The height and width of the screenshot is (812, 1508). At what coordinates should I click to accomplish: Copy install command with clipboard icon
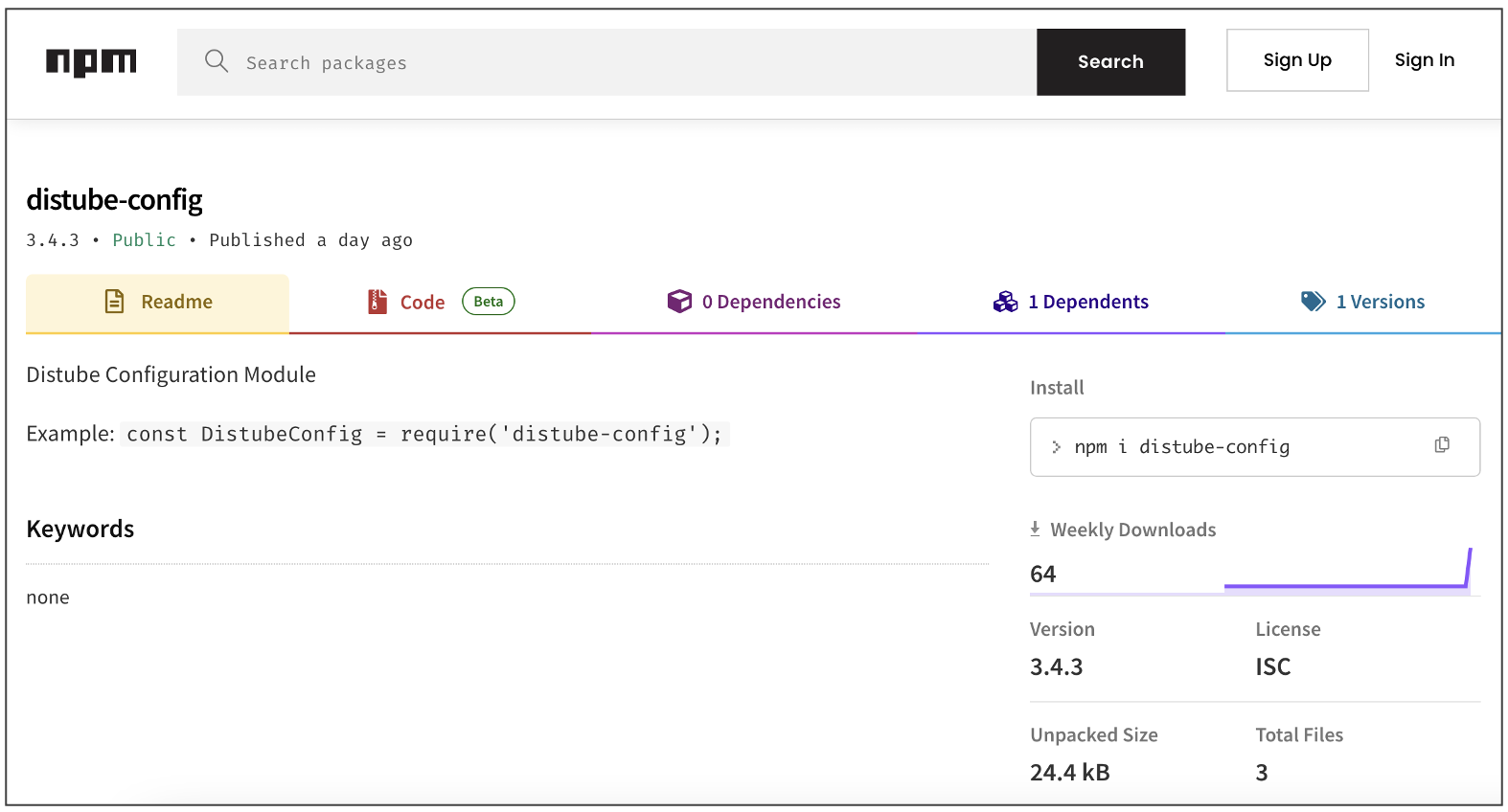[x=1441, y=445]
